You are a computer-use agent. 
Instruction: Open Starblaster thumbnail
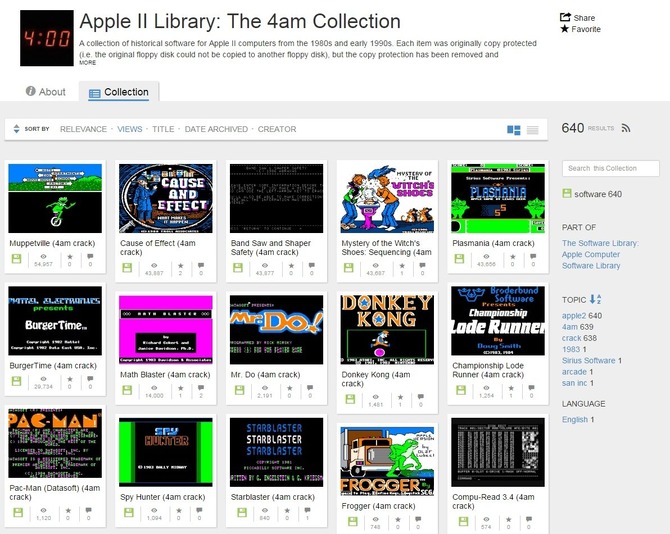tap(276, 452)
